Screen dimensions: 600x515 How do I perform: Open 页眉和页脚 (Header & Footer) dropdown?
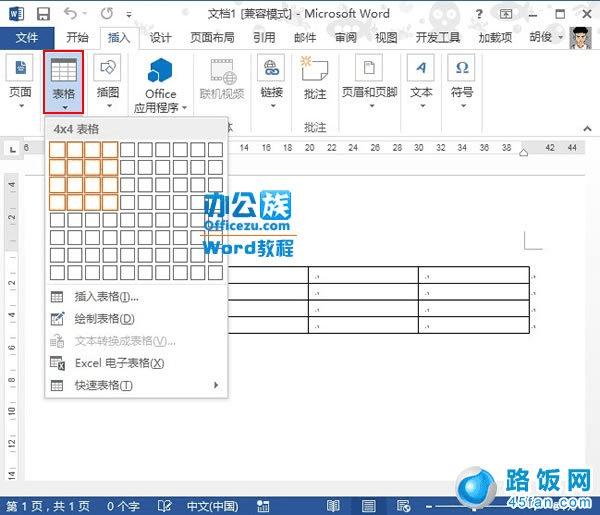[x=369, y=81]
